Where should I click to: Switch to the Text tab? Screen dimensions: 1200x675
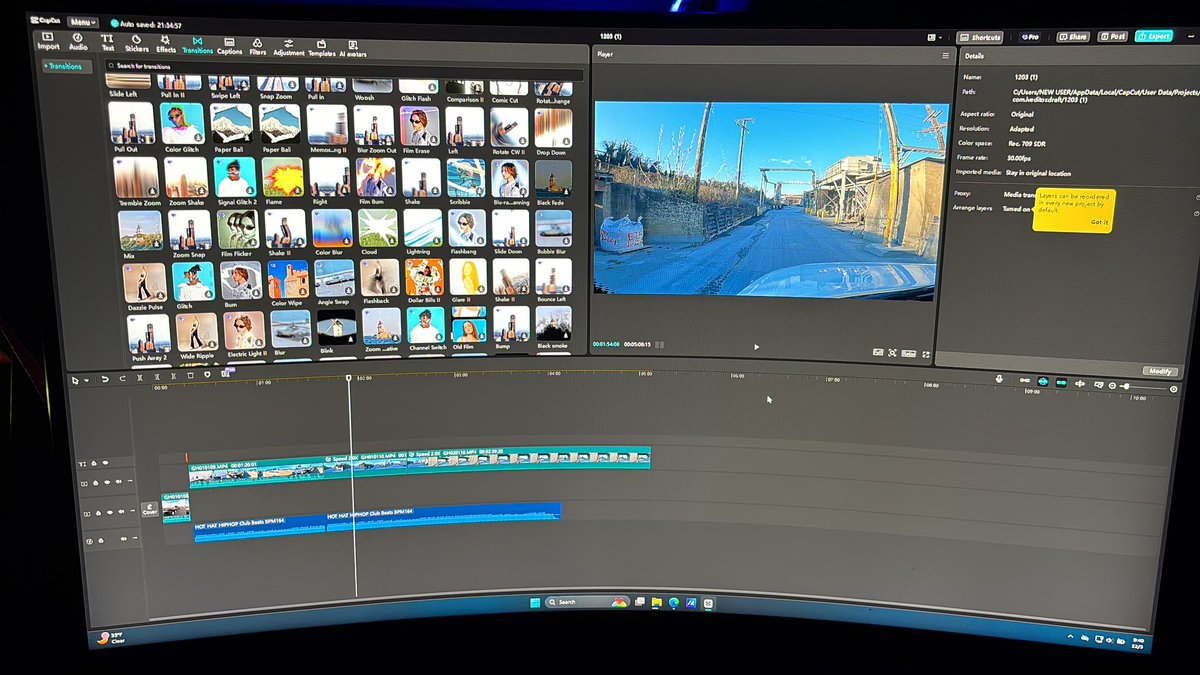click(x=107, y=42)
